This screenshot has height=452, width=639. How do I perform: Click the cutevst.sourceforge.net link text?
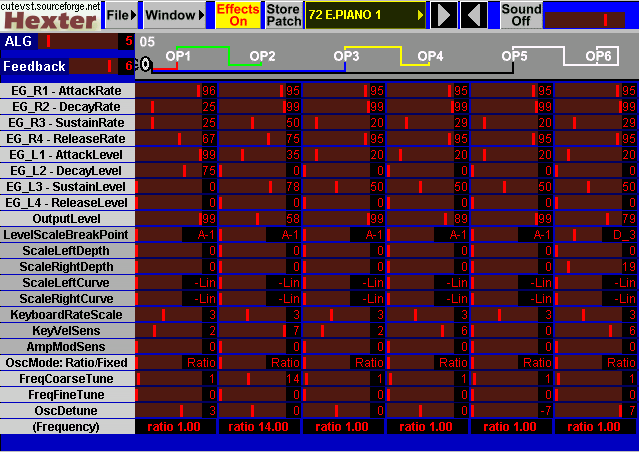coord(51,6)
